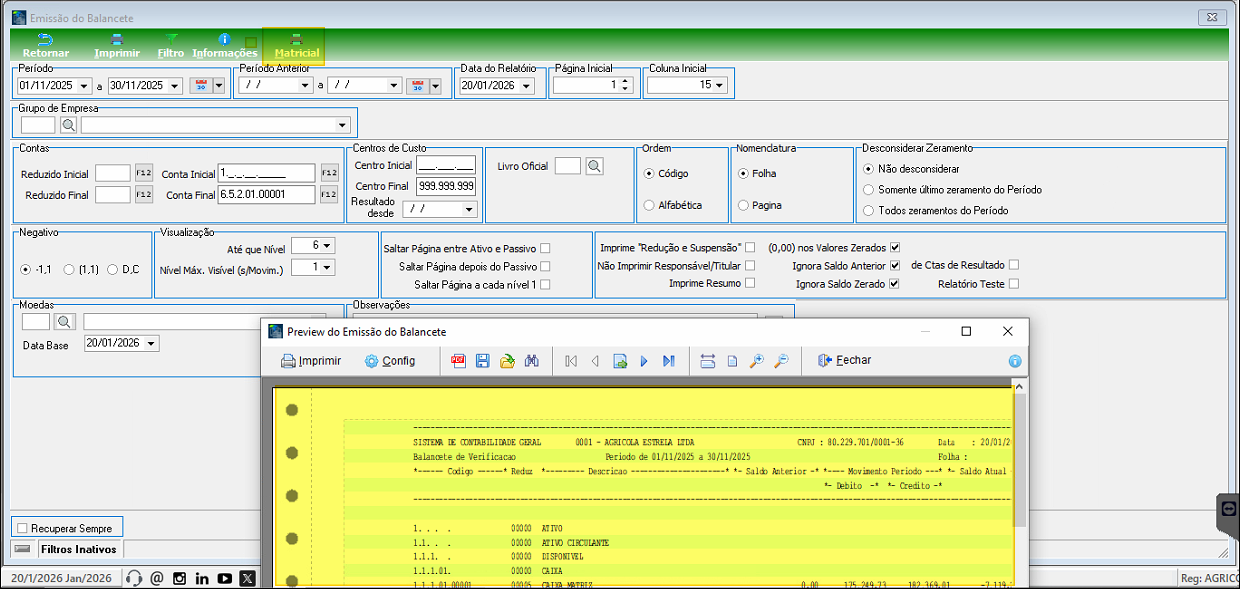
Task: Click the binoculars search icon in preview
Action: (x=532, y=361)
